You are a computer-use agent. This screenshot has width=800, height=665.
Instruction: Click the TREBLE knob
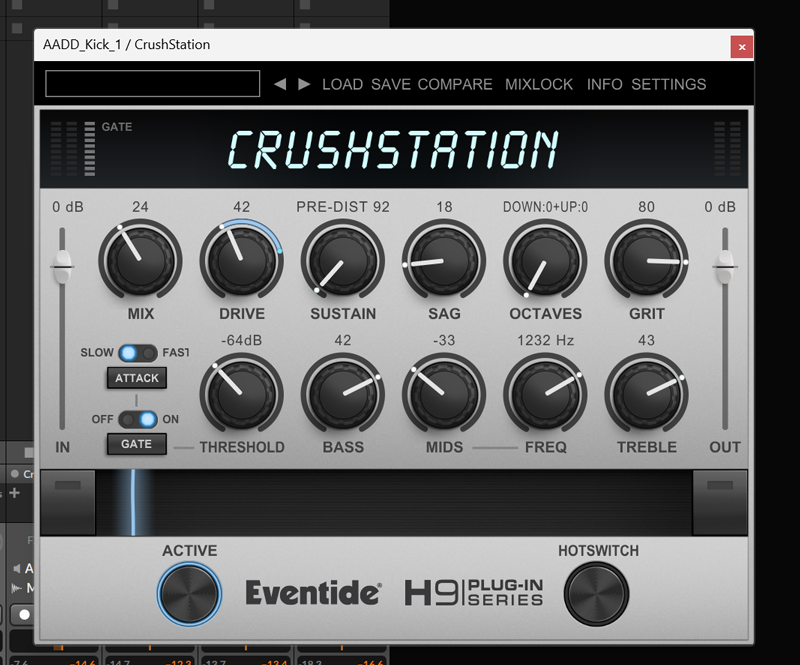coord(646,394)
